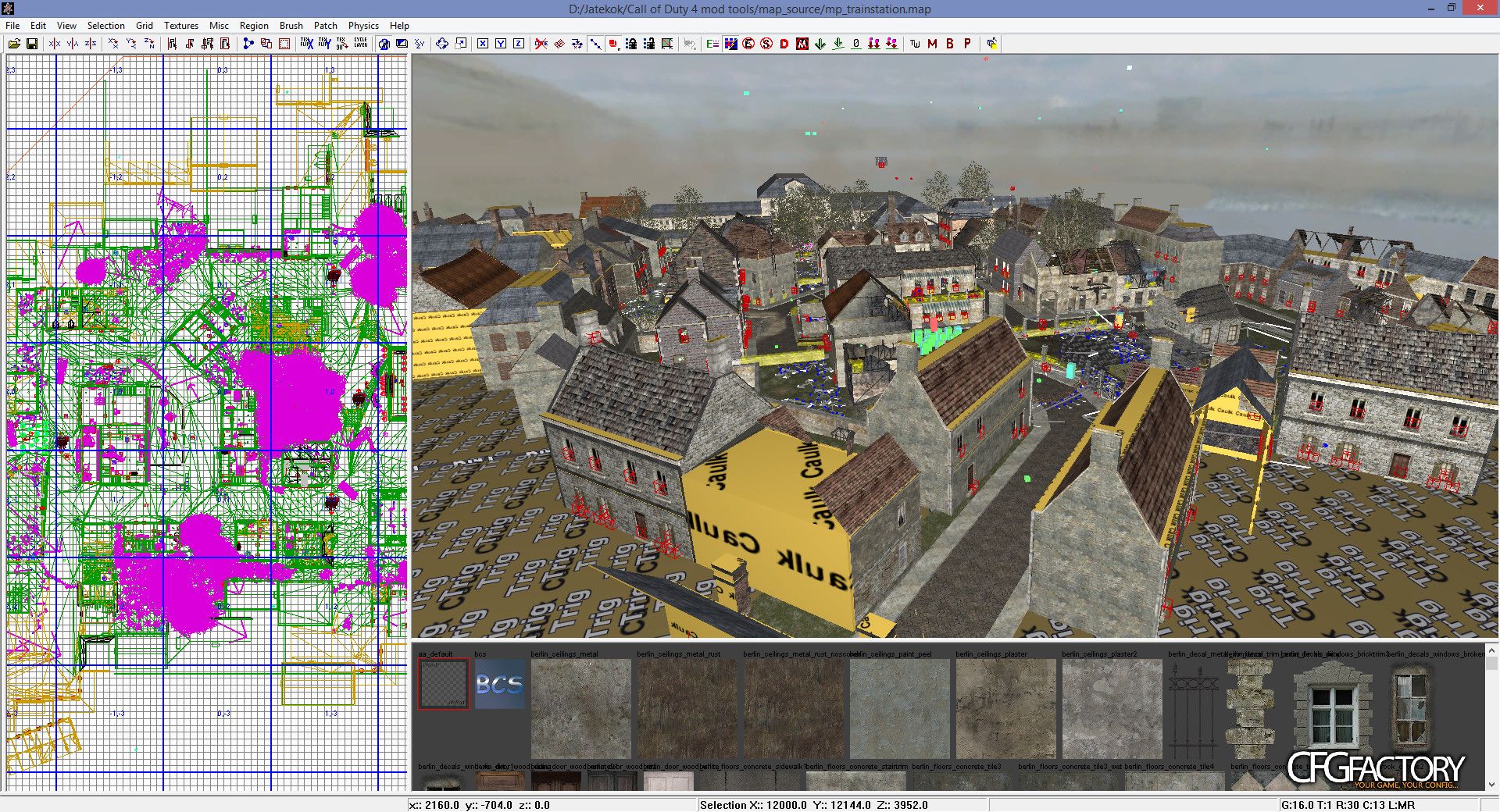Toggle the red D filter icon
This screenshot has height=812, width=1500.
click(x=784, y=44)
